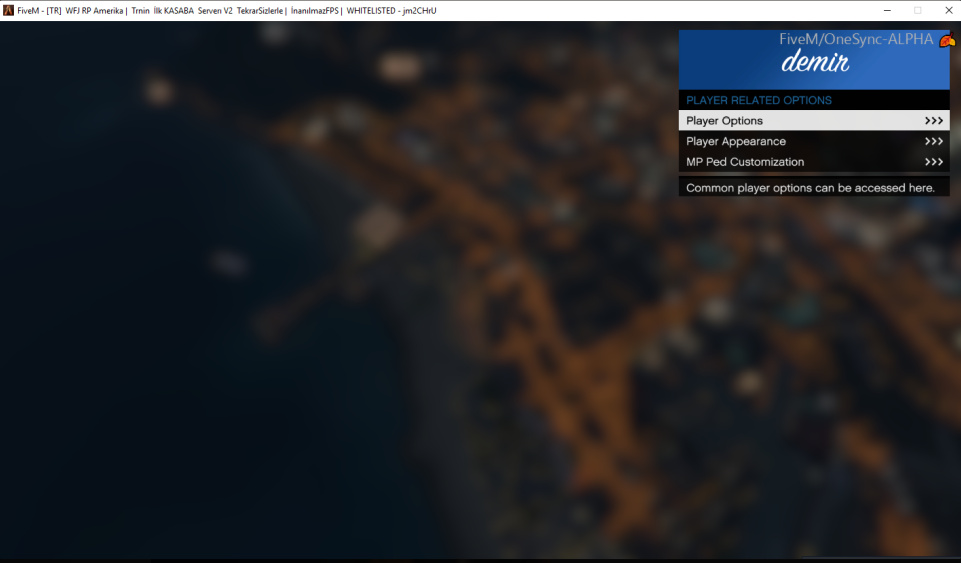Image resolution: width=961 pixels, height=563 pixels.
Task: Maximize the FiveM game window
Action: (917, 10)
